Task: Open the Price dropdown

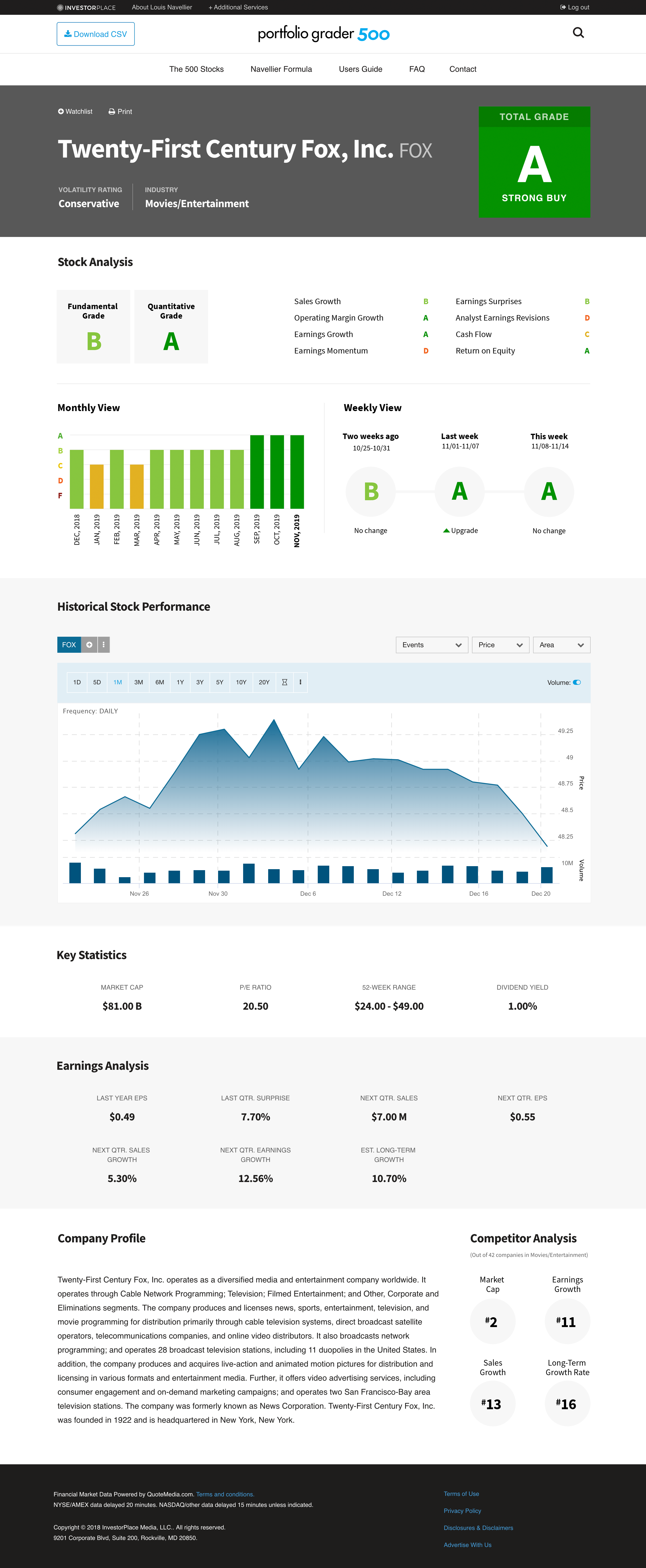Action: pos(500,645)
